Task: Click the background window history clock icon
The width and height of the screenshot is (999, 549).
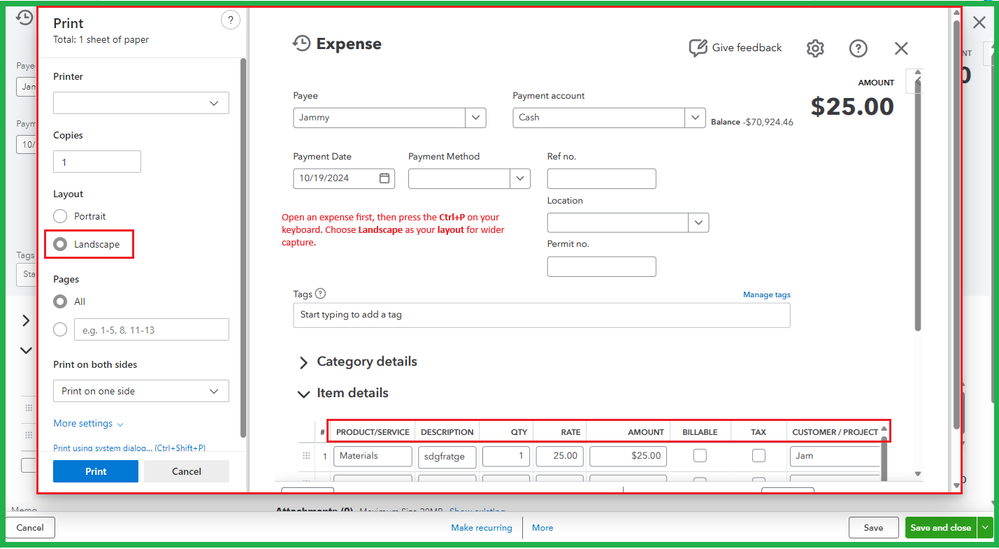Action: pyautogui.click(x=24, y=18)
